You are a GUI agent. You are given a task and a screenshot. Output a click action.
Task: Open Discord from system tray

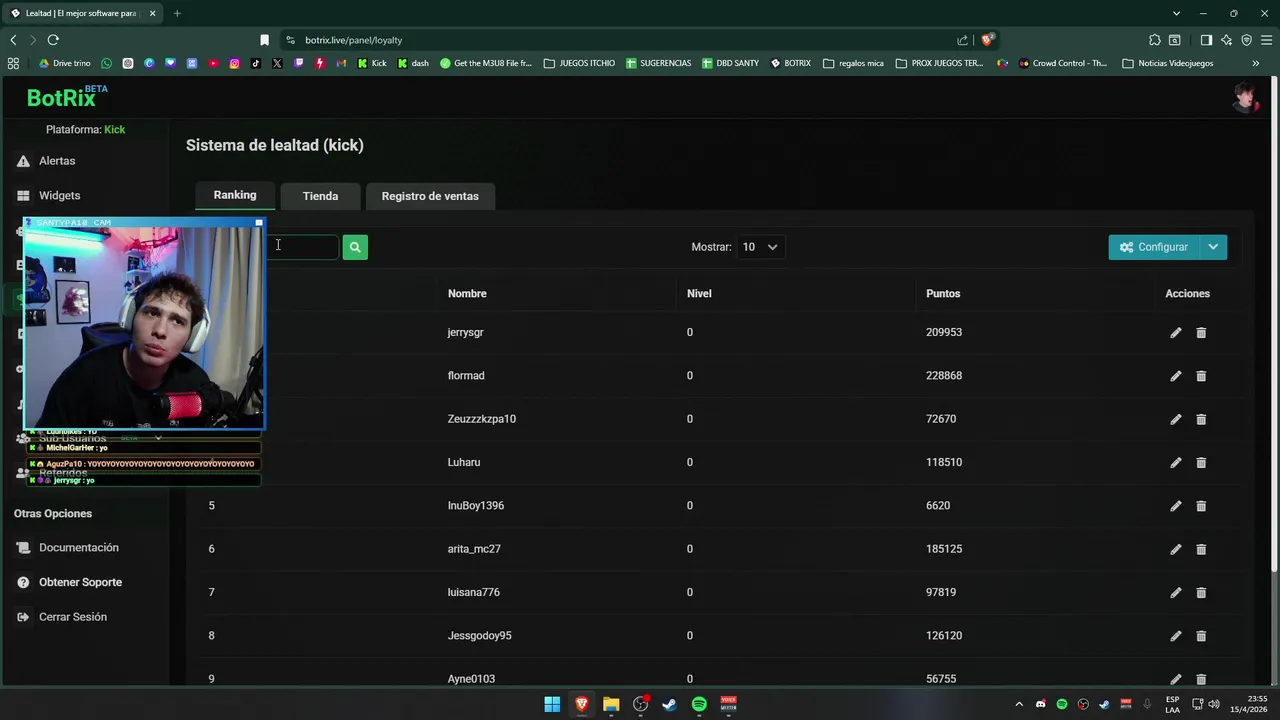[x=1041, y=704]
